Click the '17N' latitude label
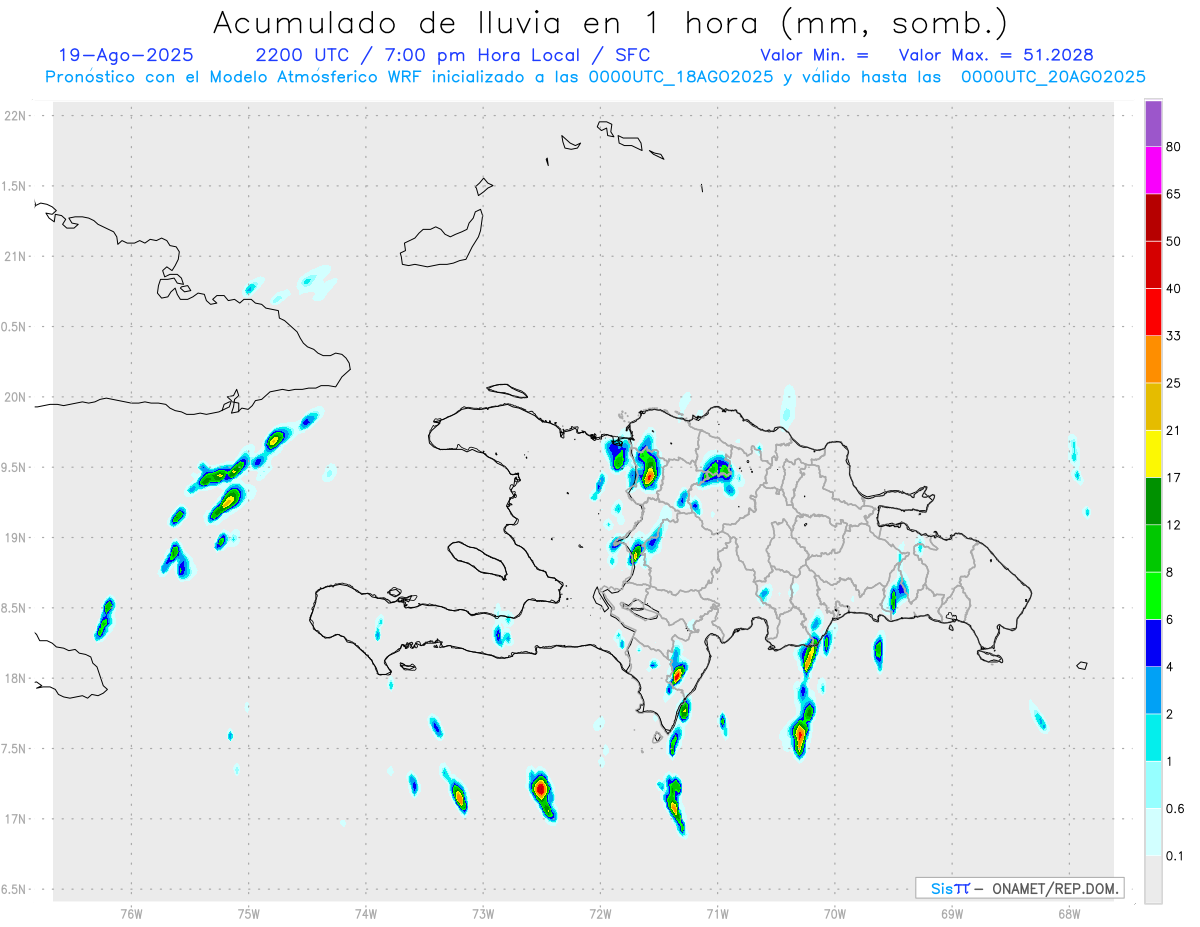 tap(16, 819)
